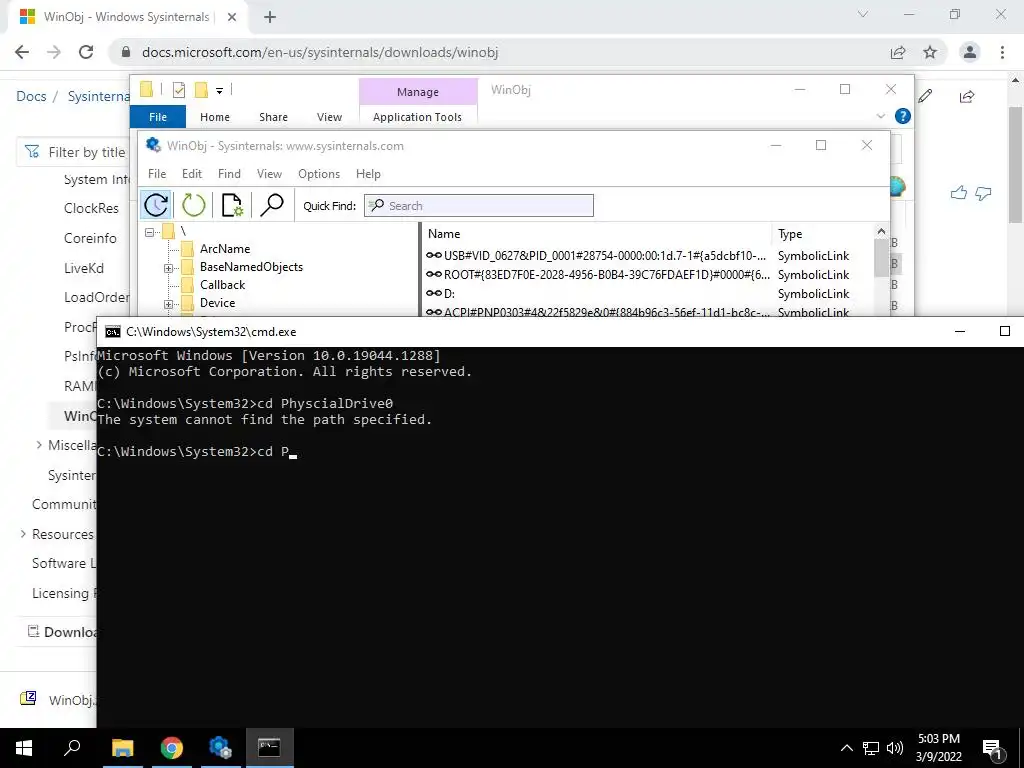Click the blue Explorer Help question icon
Image resolution: width=1024 pixels, height=768 pixels.
coord(903,116)
